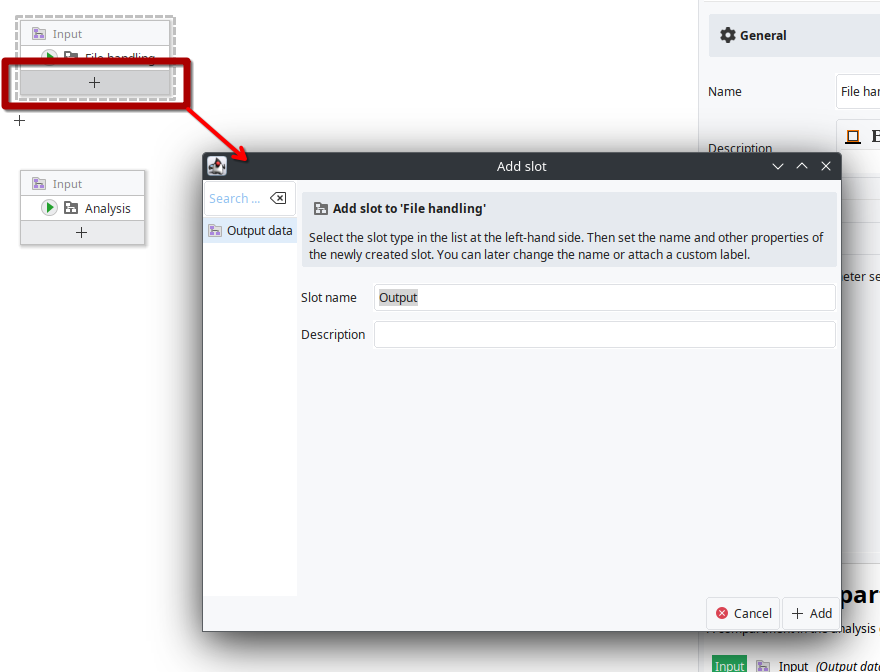Pick text color in description toolbar
The height and width of the screenshot is (672, 880).
pyautogui.click(x=853, y=136)
